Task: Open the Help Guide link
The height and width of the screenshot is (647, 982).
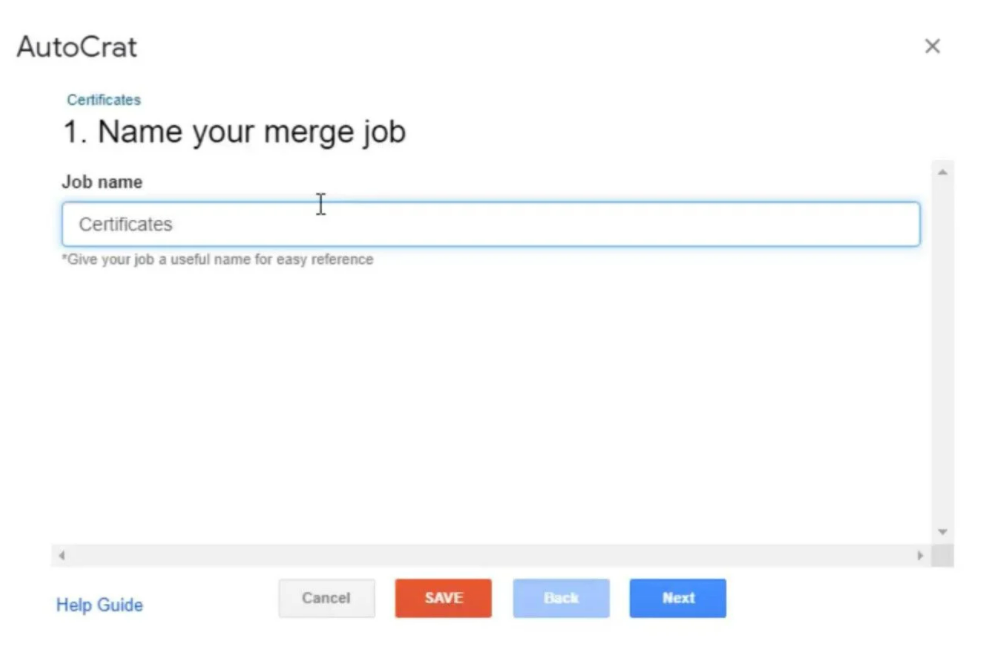Action: point(100,605)
